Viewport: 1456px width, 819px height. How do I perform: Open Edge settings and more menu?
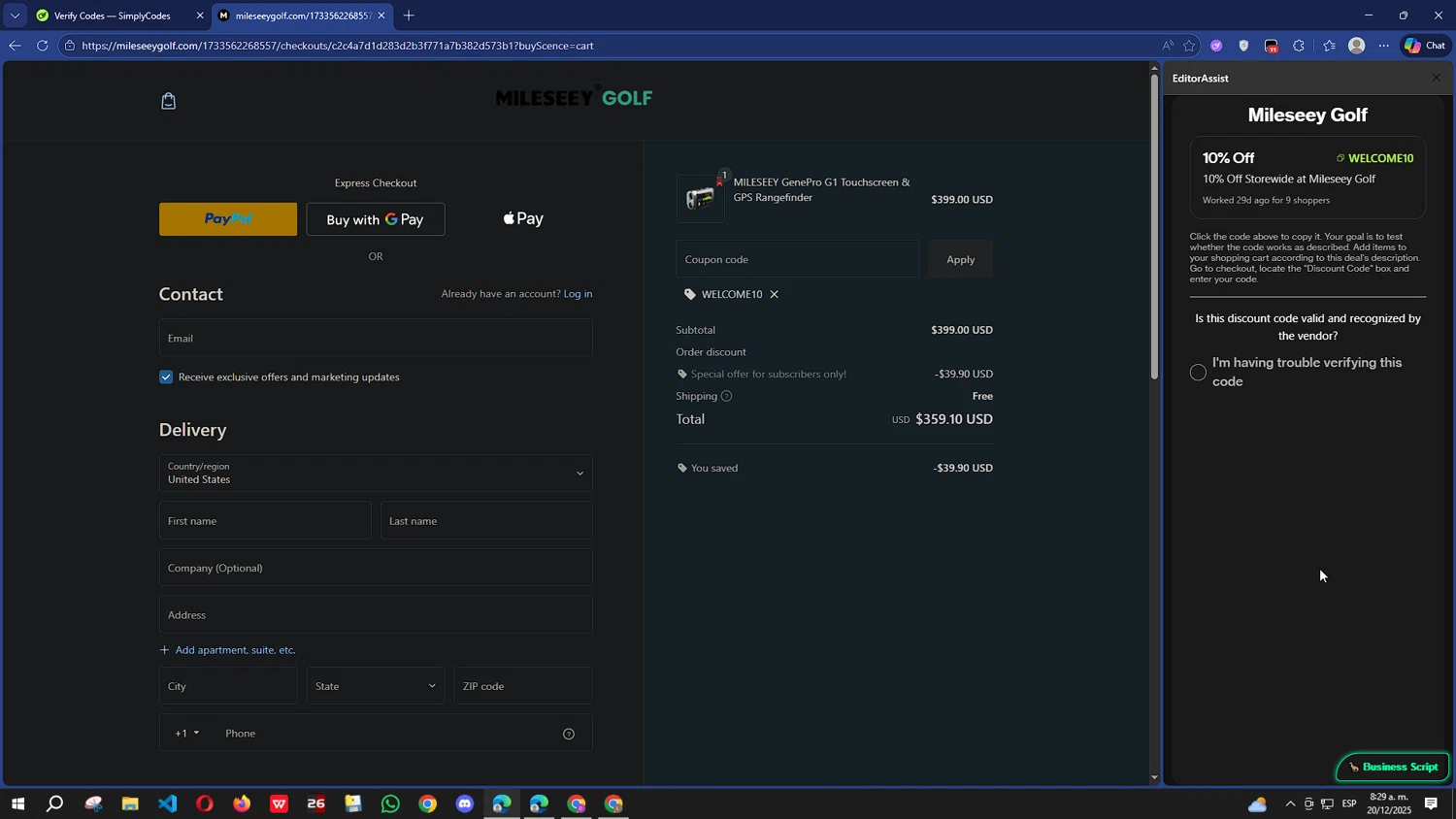(x=1384, y=46)
